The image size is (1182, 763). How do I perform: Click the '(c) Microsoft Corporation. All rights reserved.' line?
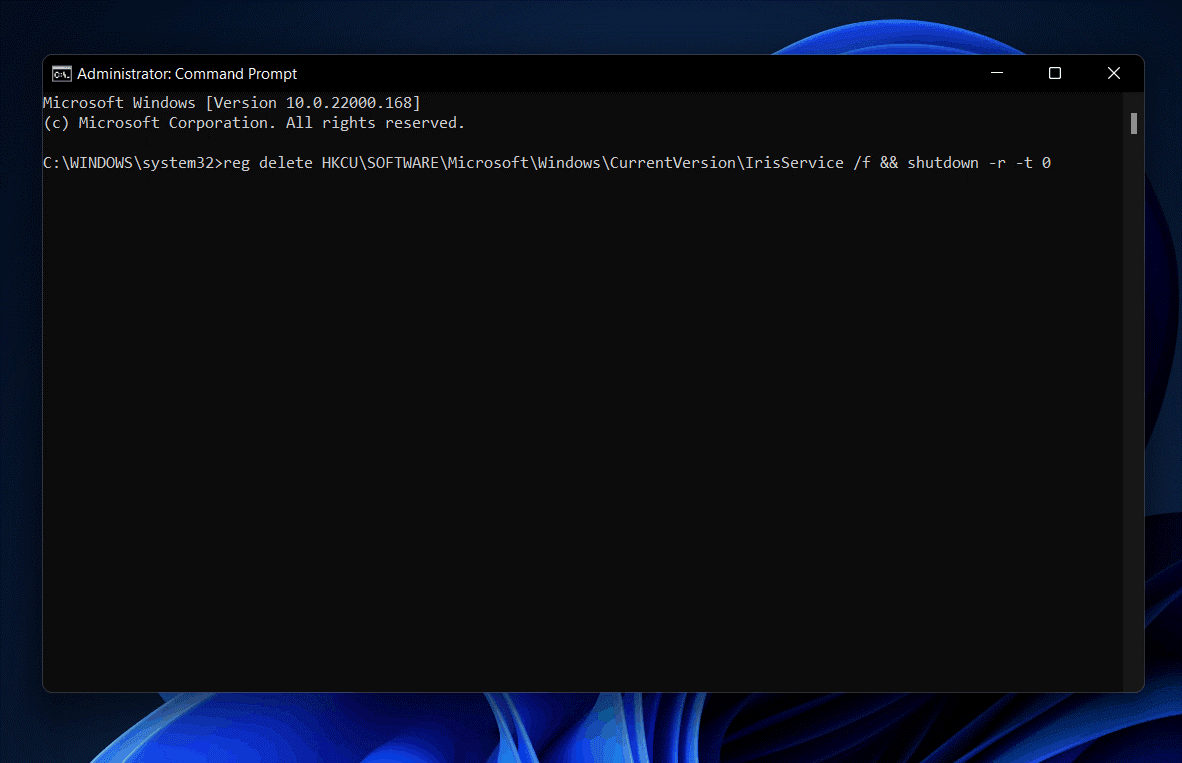[x=254, y=123]
